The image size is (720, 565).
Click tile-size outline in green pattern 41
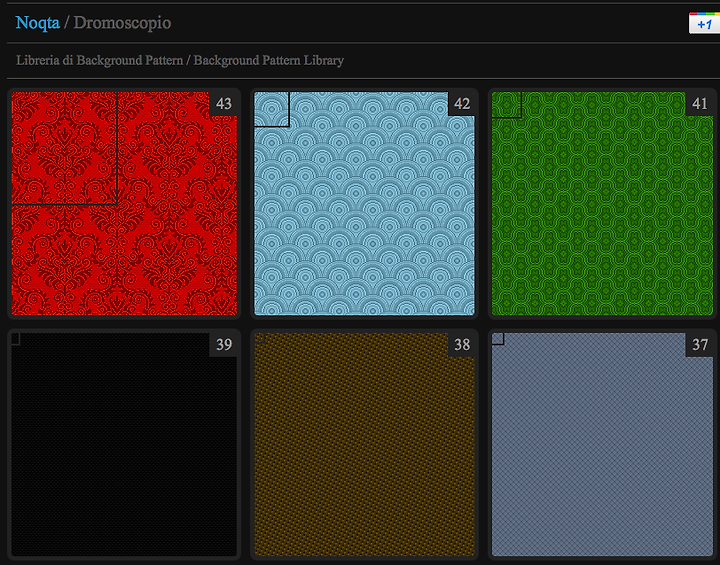[506, 105]
